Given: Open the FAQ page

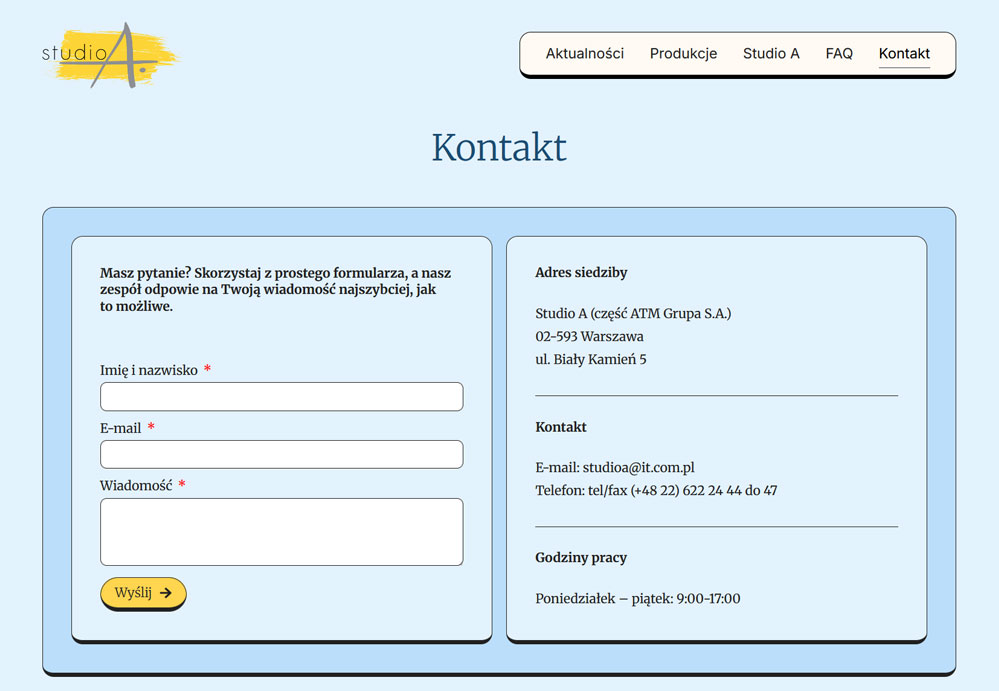Looking at the screenshot, I should pyautogui.click(x=839, y=54).
